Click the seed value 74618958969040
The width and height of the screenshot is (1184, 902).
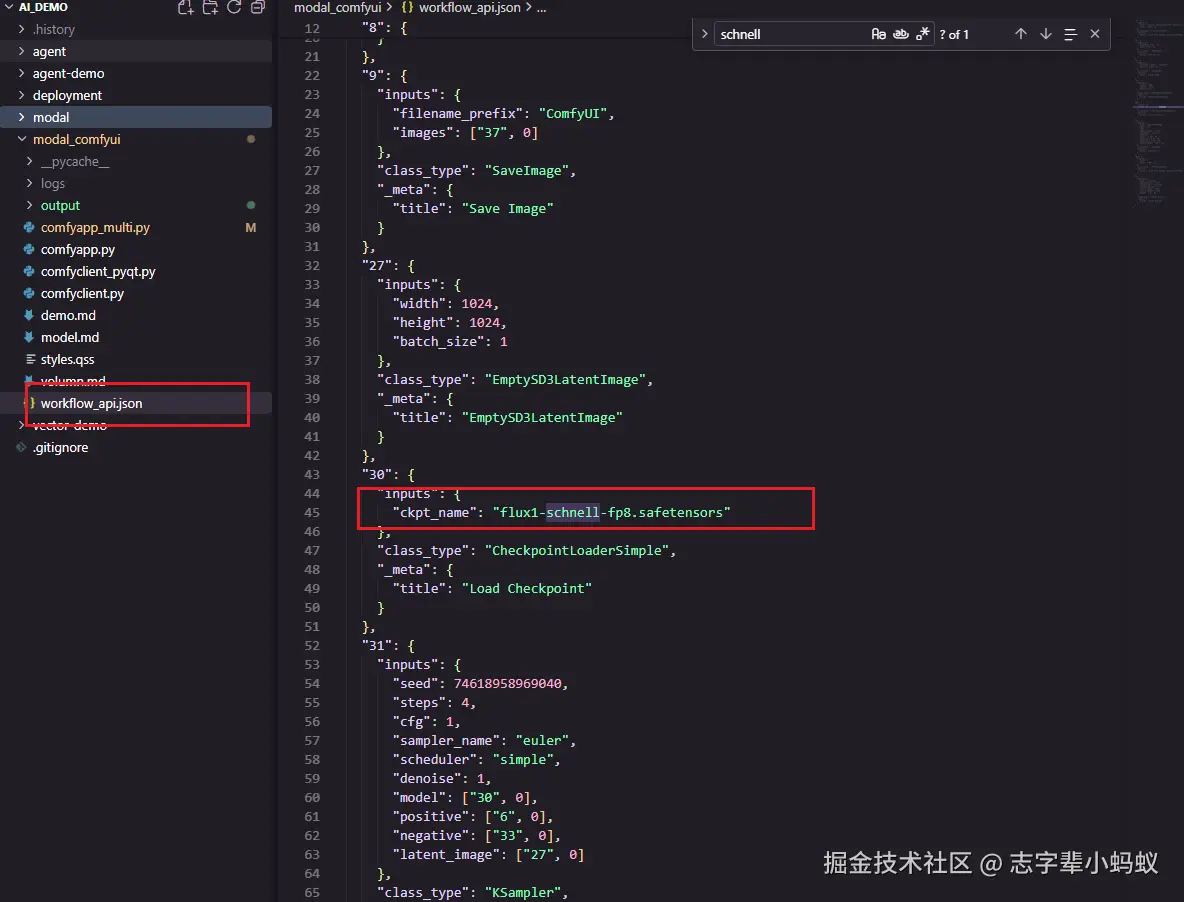(507, 683)
